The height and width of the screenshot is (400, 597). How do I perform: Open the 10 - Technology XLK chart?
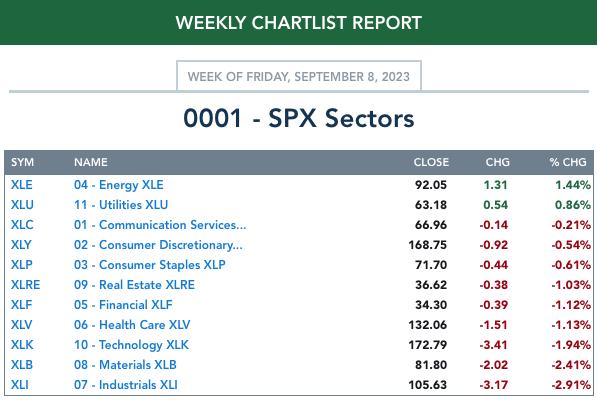coord(131,345)
